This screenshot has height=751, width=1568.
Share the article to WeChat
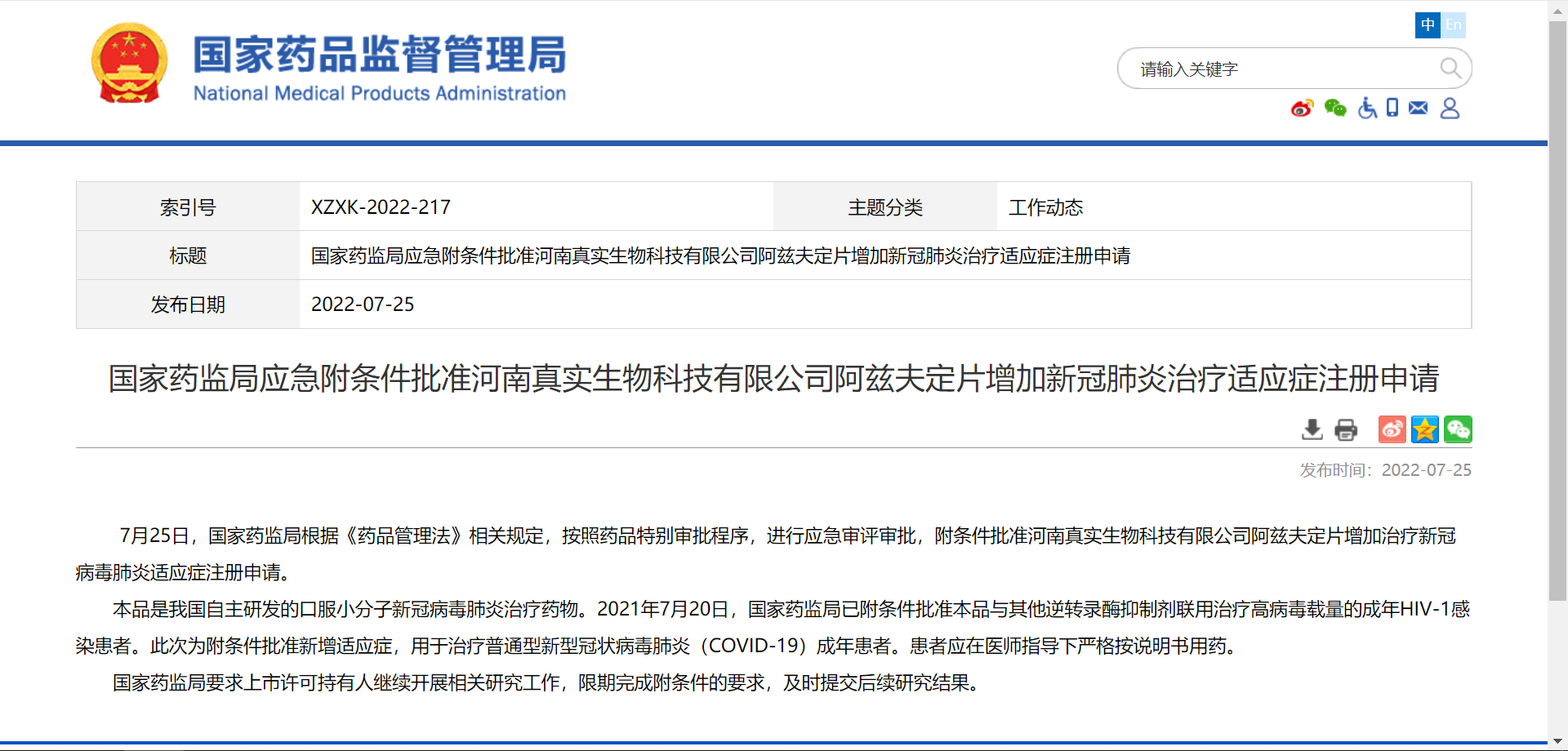(x=1458, y=429)
